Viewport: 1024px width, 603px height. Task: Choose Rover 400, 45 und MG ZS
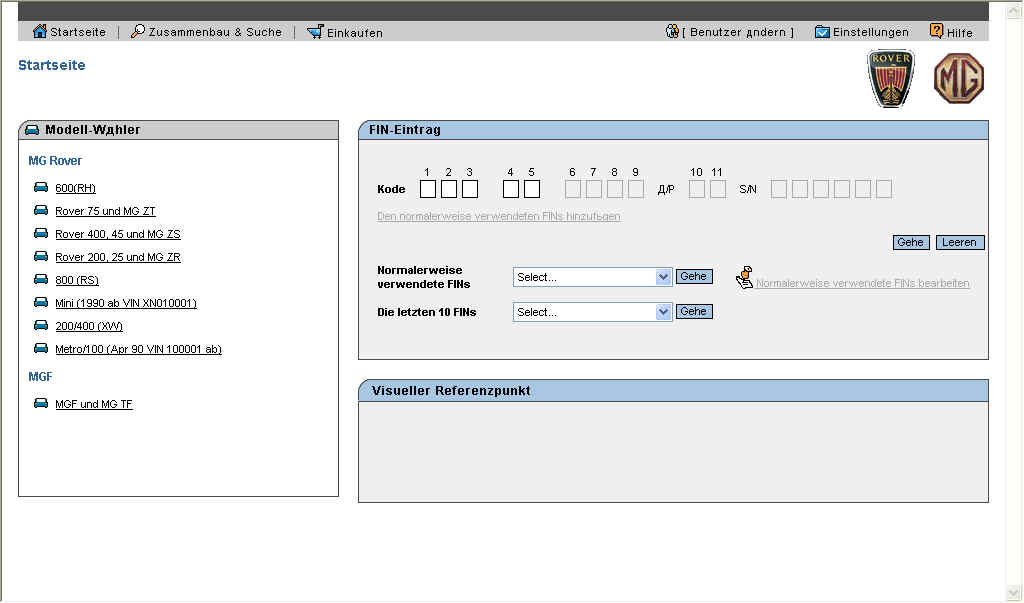tap(118, 234)
